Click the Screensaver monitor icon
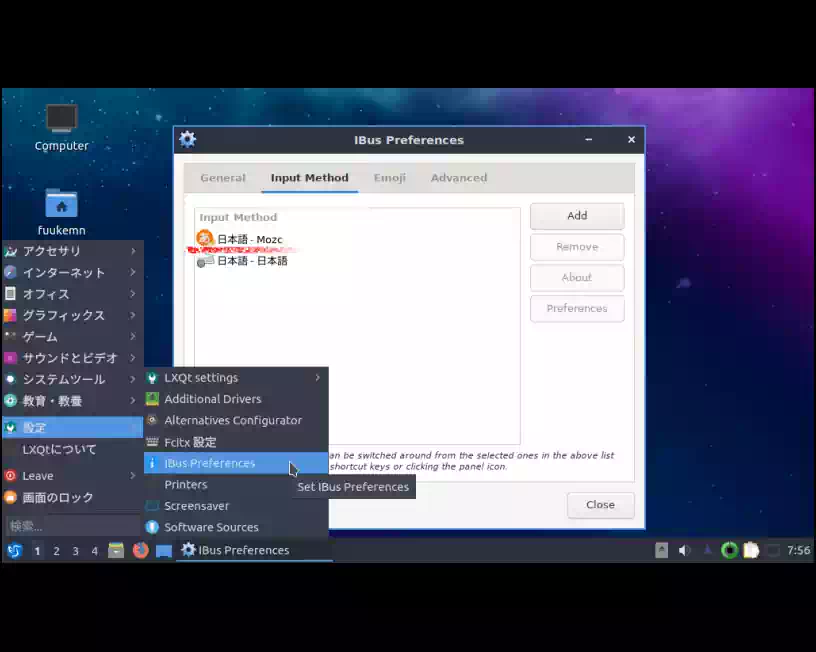816x652 pixels. (152, 506)
